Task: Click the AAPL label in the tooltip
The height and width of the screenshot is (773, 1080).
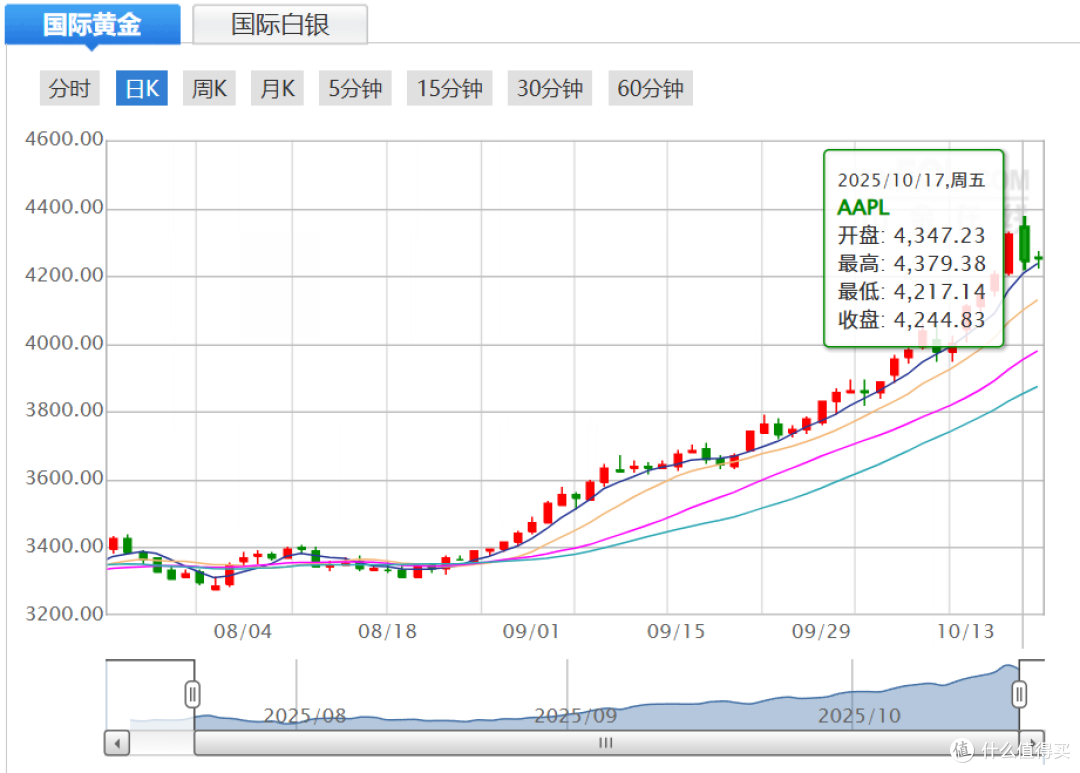Action: [862, 208]
